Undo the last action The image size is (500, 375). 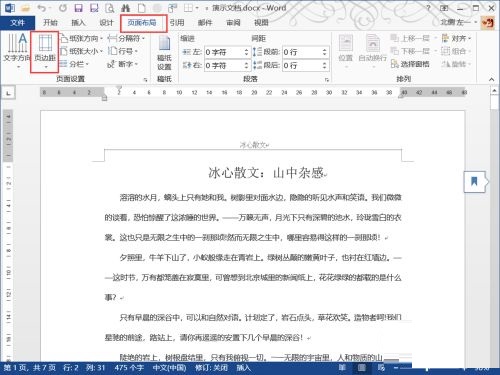41,8
